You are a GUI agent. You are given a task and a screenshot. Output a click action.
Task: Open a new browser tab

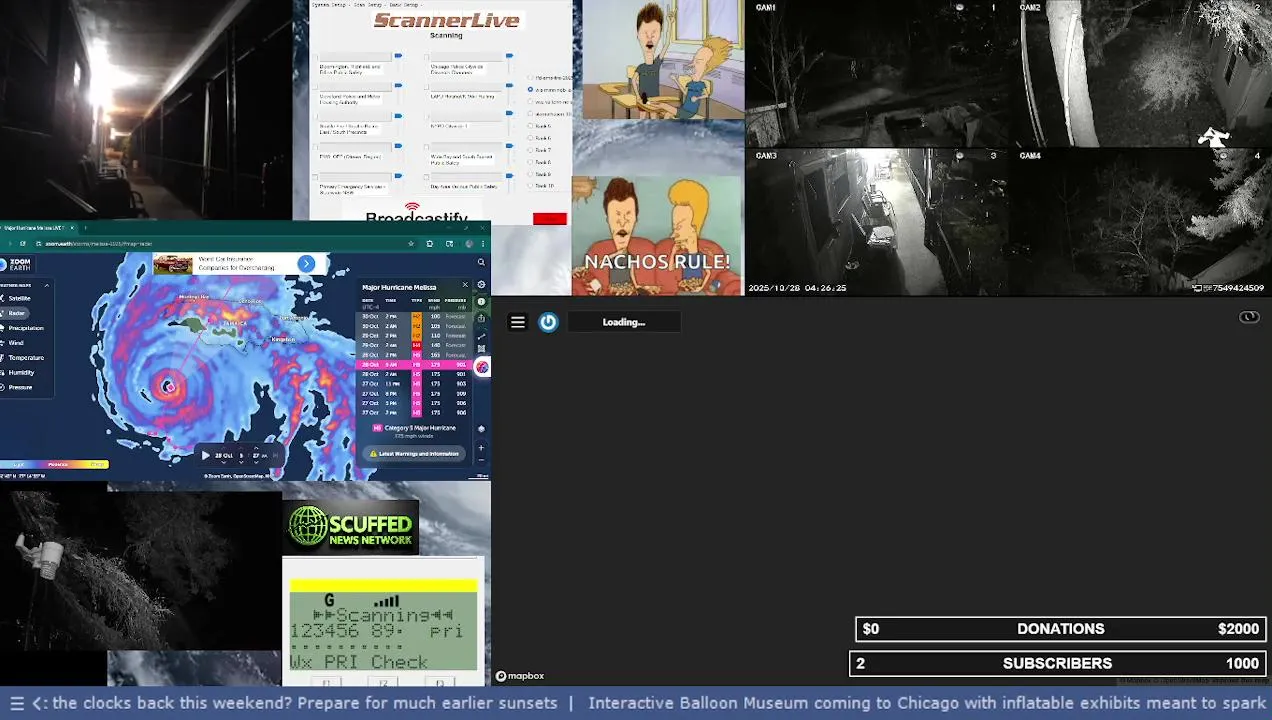85,228
